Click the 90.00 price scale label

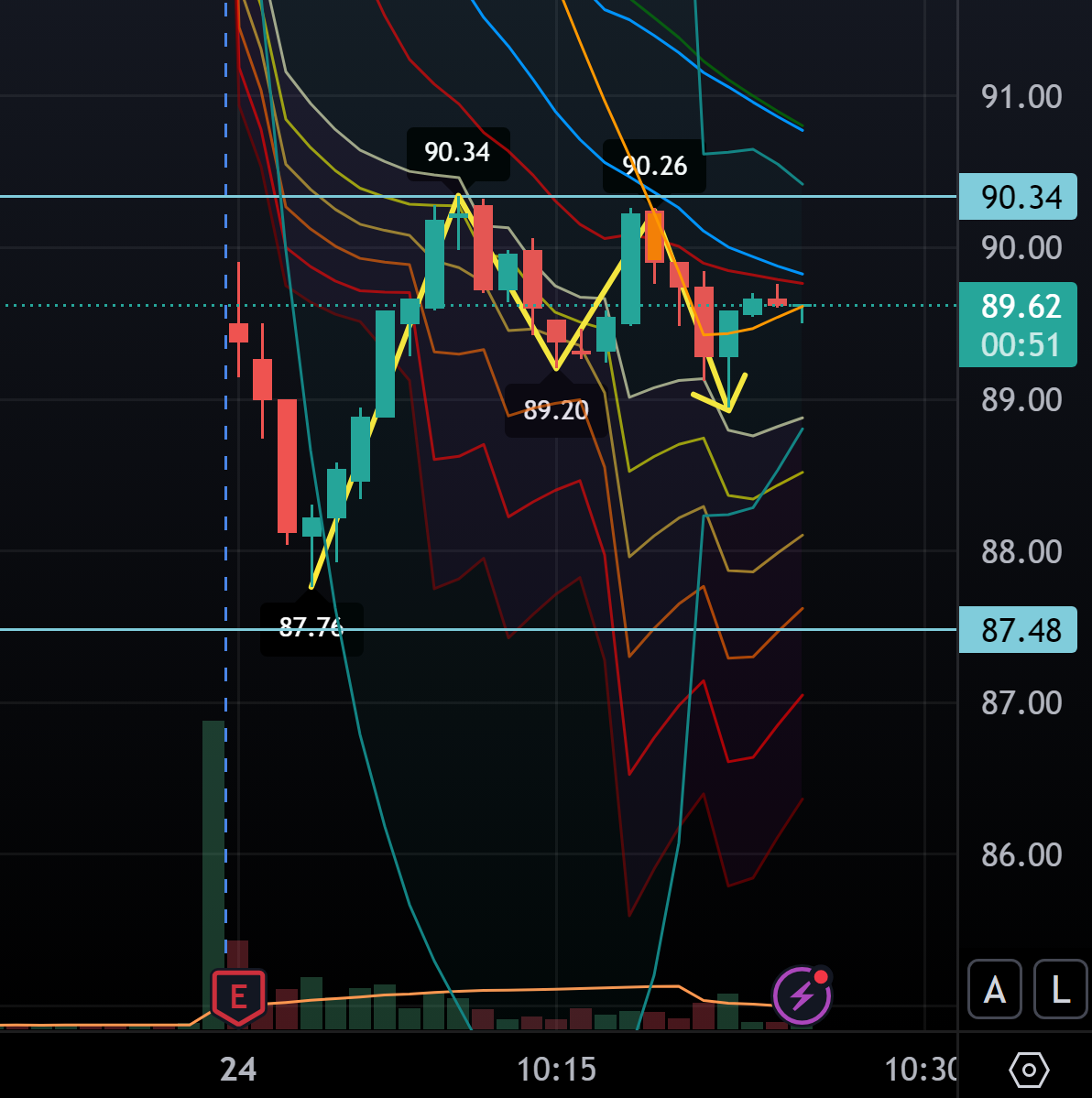click(1021, 248)
